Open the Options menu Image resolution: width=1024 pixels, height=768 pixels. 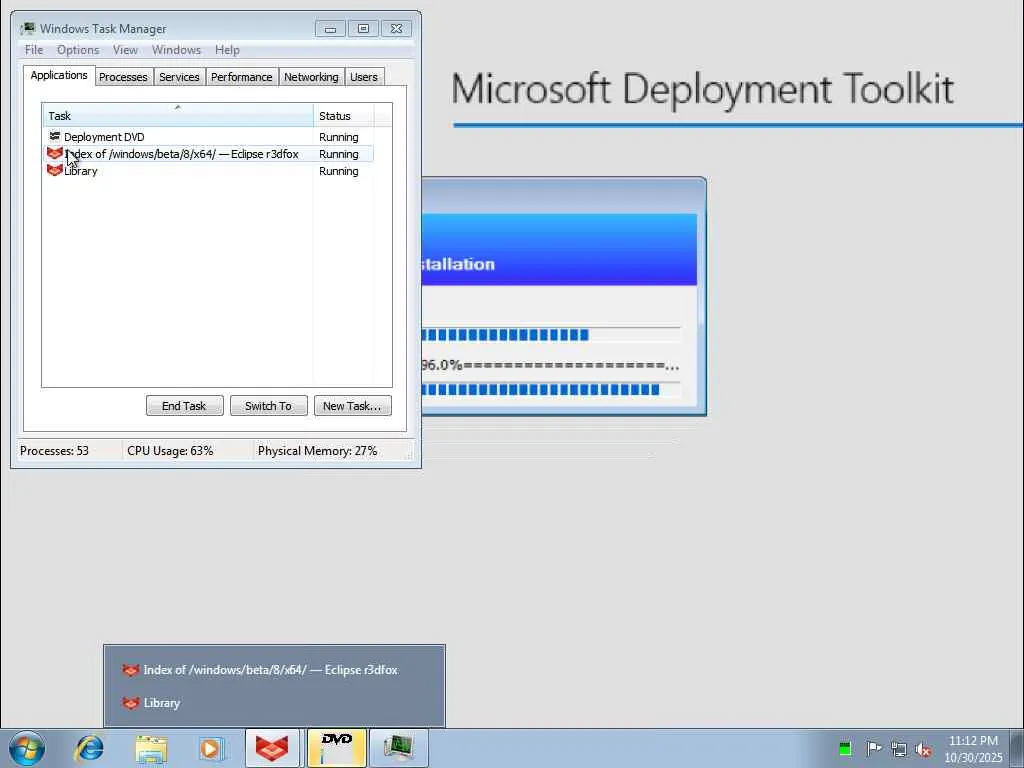pyautogui.click(x=78, y=50)
